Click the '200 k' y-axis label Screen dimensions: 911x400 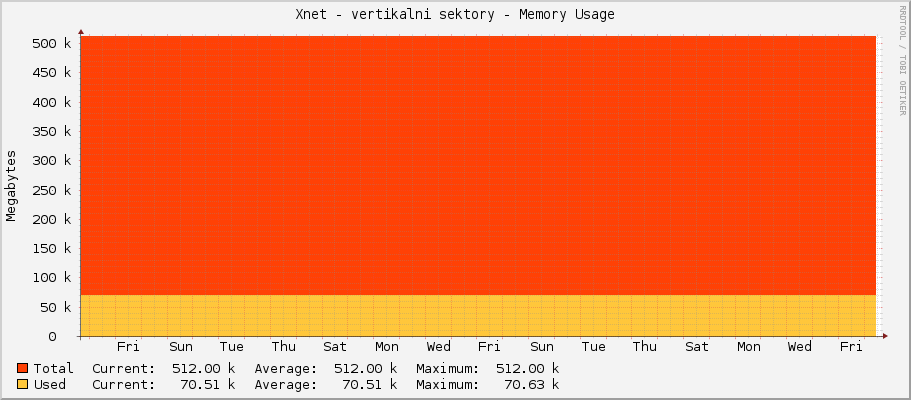click(x=52, y=219)
